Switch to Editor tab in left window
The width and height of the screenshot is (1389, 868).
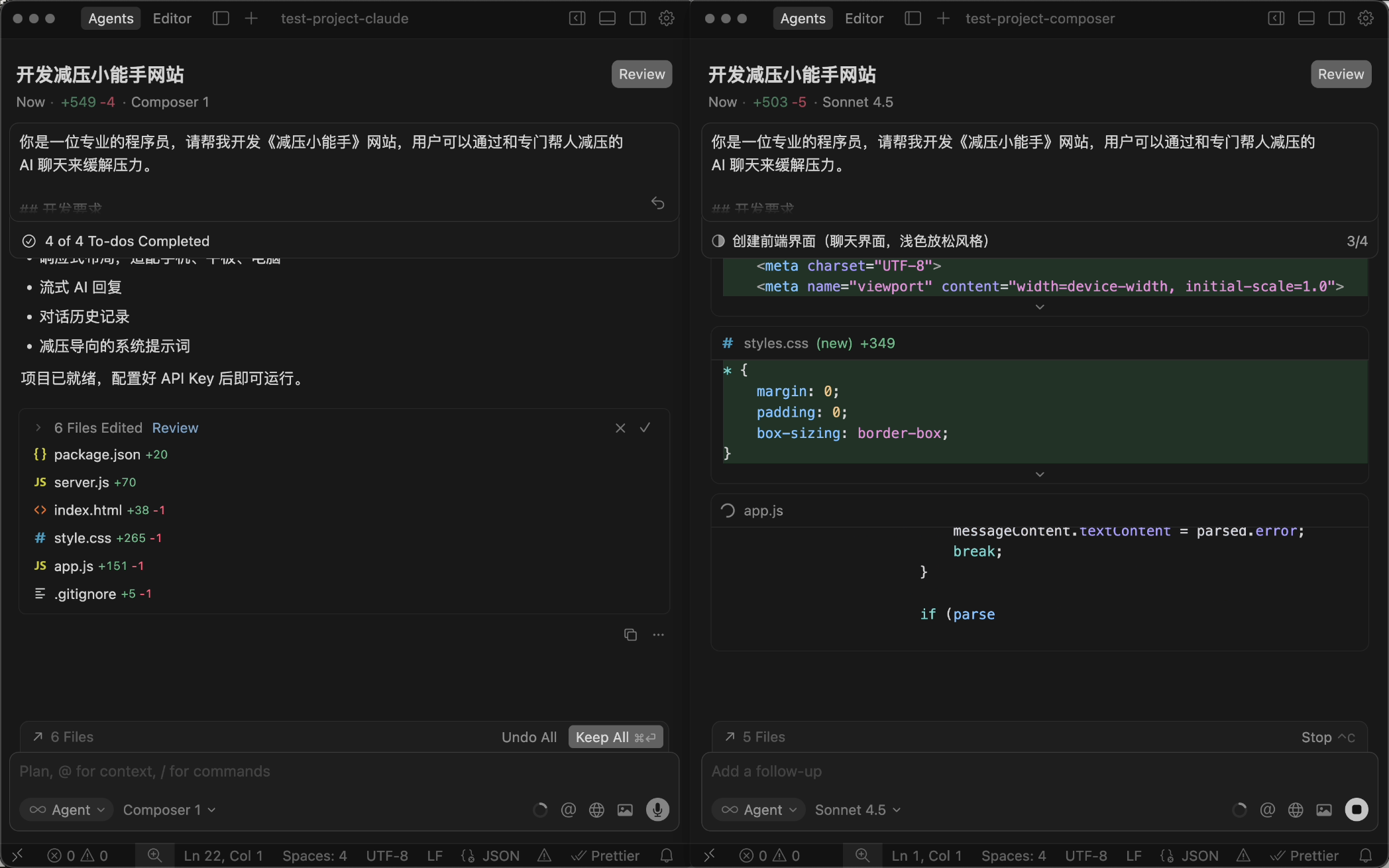point(172,19)
